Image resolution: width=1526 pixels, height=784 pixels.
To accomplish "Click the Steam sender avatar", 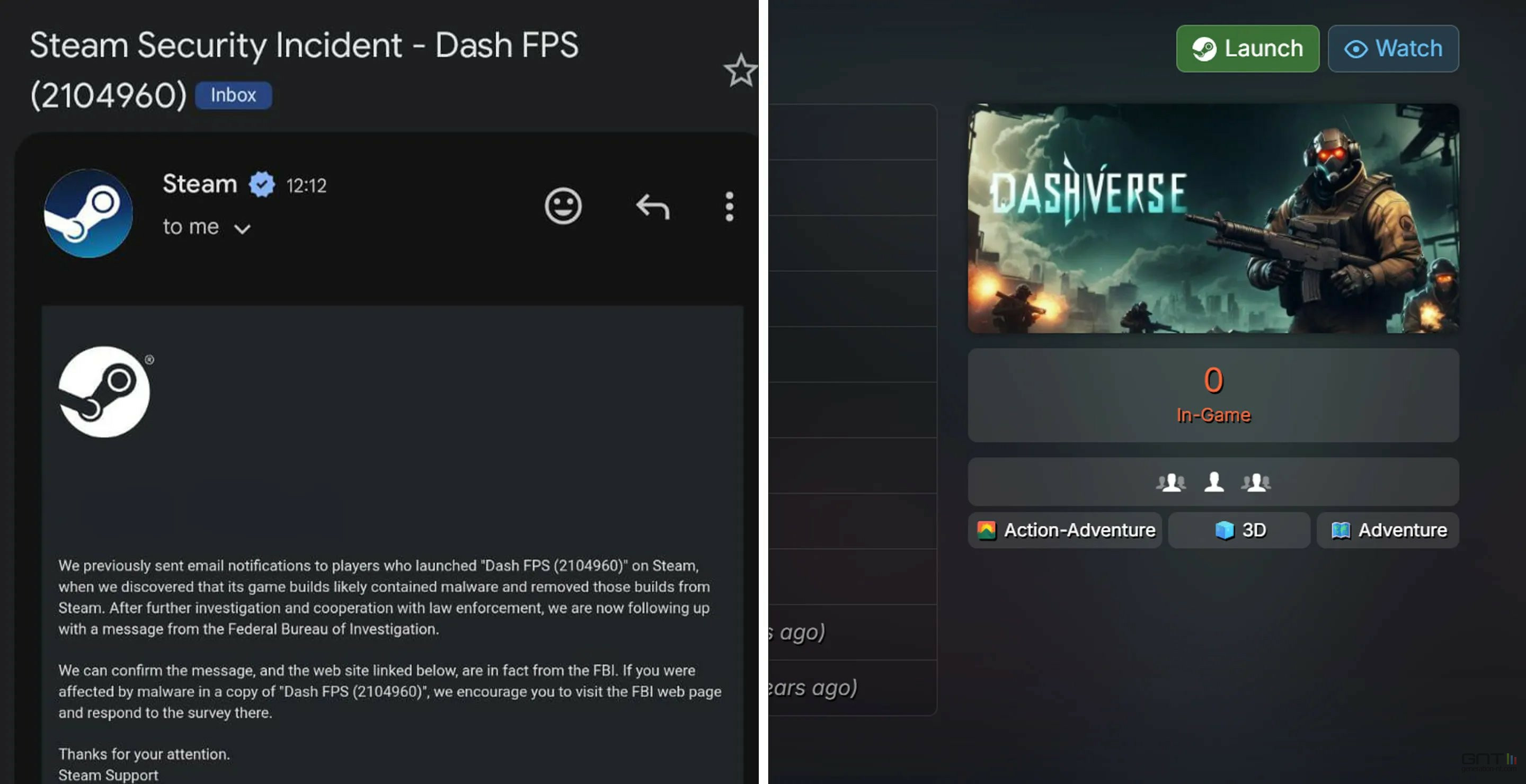I will tap(89, 213).
